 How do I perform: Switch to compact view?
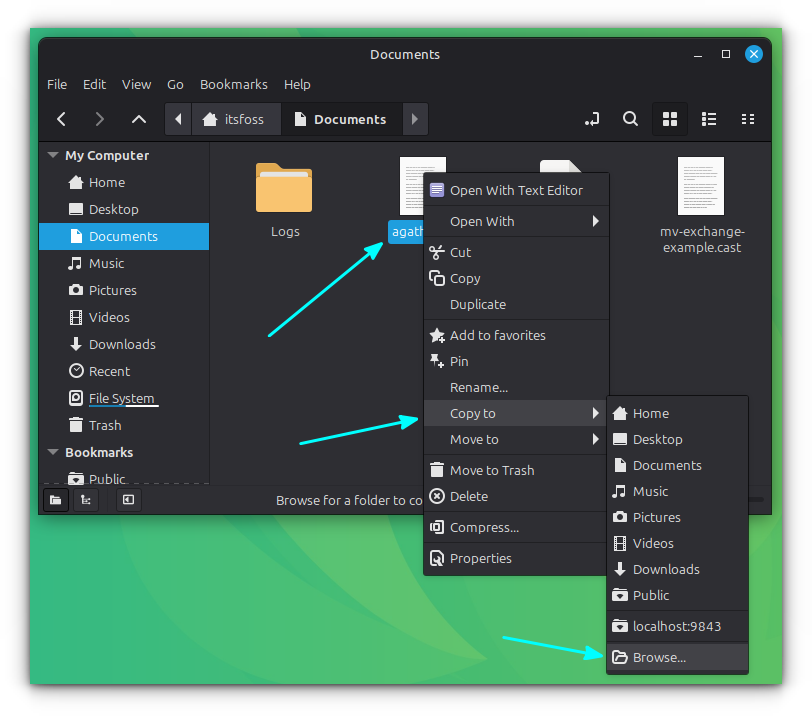point(747,119)
